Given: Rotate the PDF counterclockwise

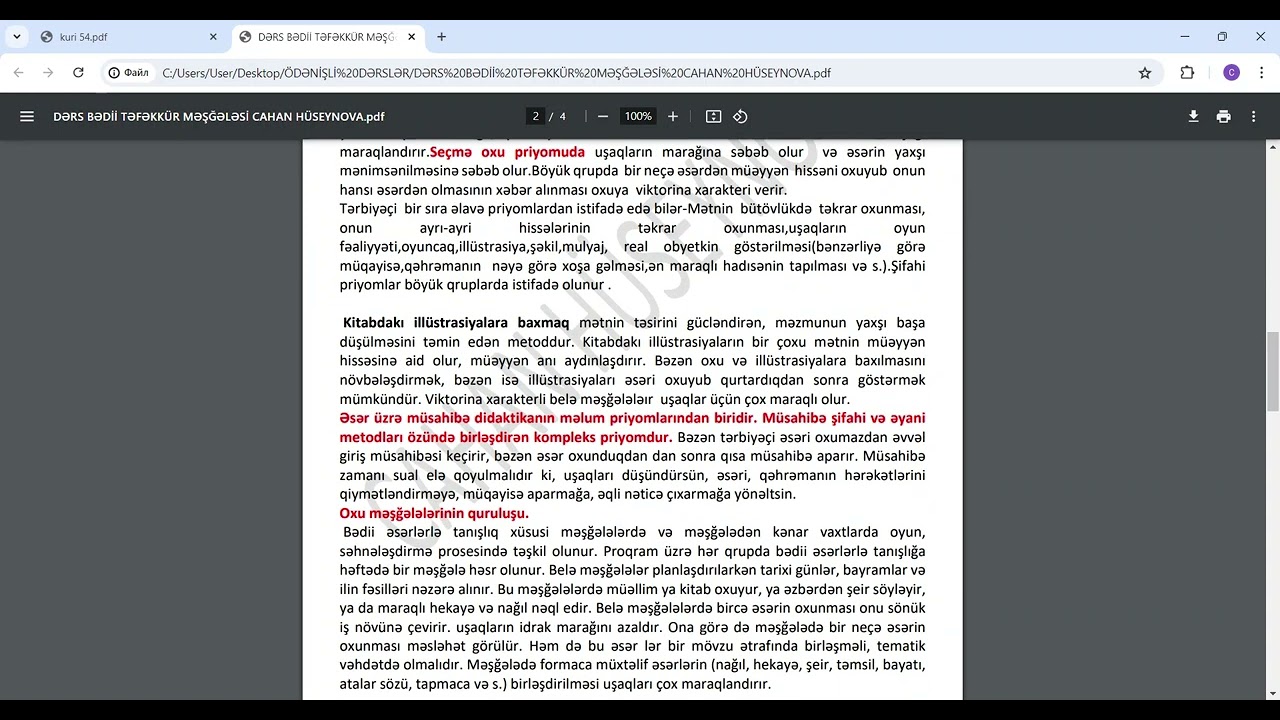Looking at the screenshot, I should click(x=740, y=116).
